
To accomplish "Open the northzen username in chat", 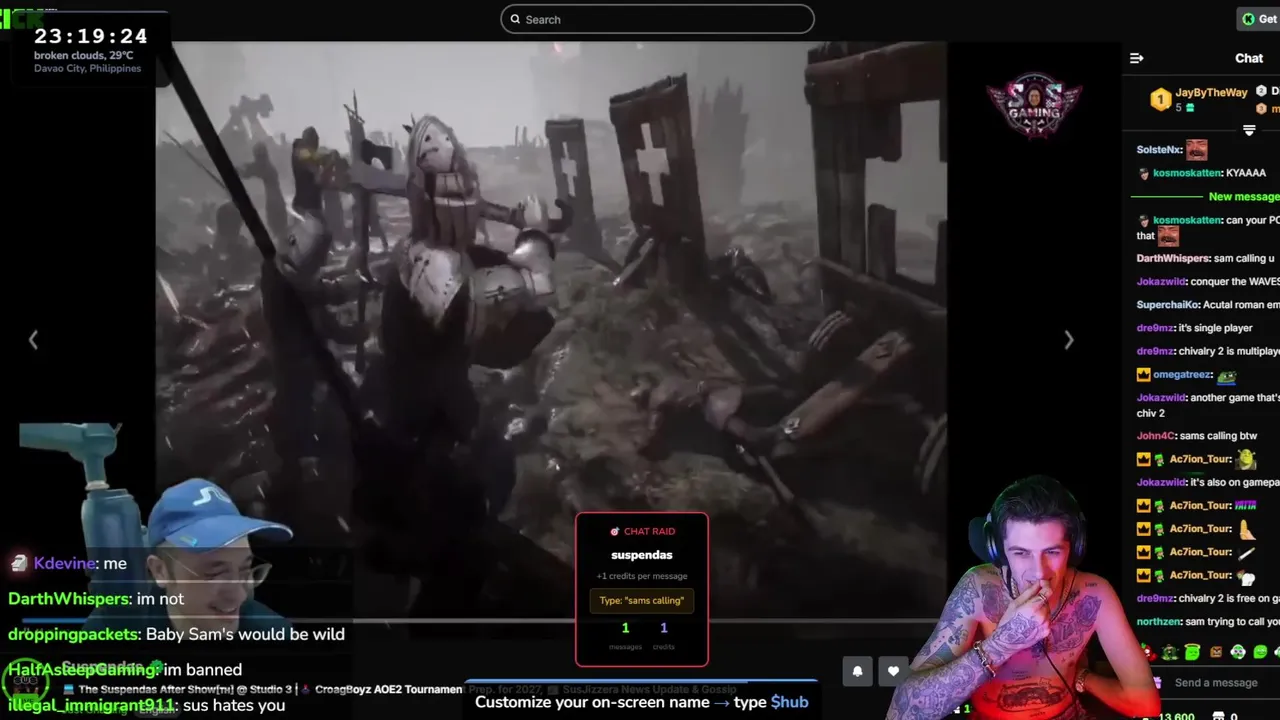I will click(x=1159, y=622).
